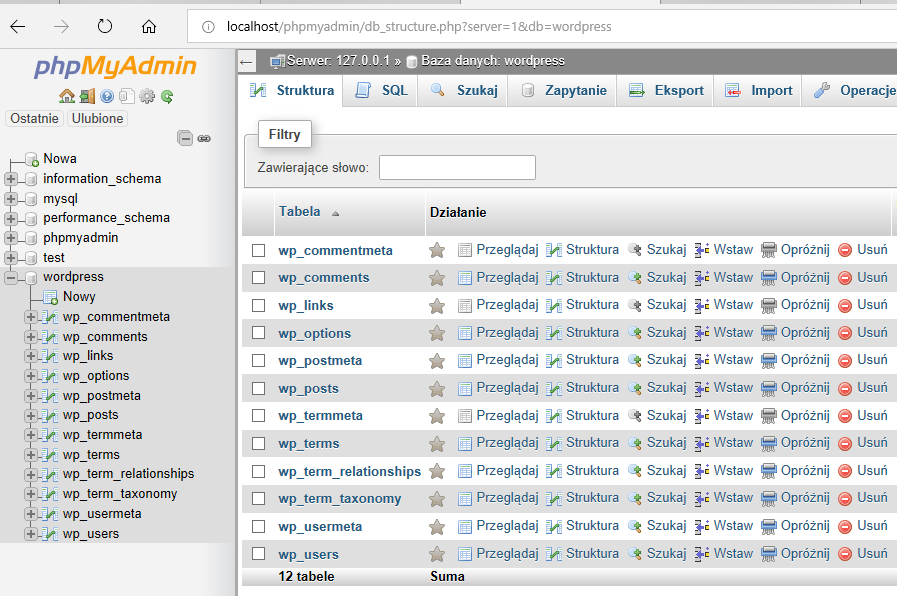
Task: Open phpMyAdmin documentation help icon
Action: 107,96
